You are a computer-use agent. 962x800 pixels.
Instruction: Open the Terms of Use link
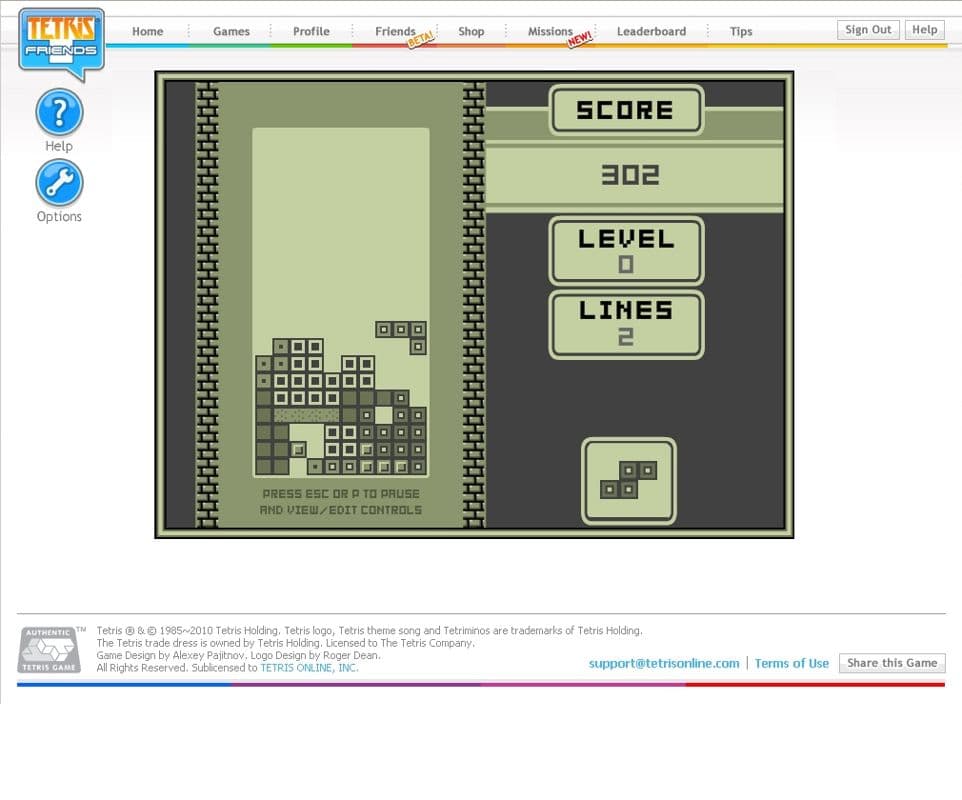(x=791, y=663)
